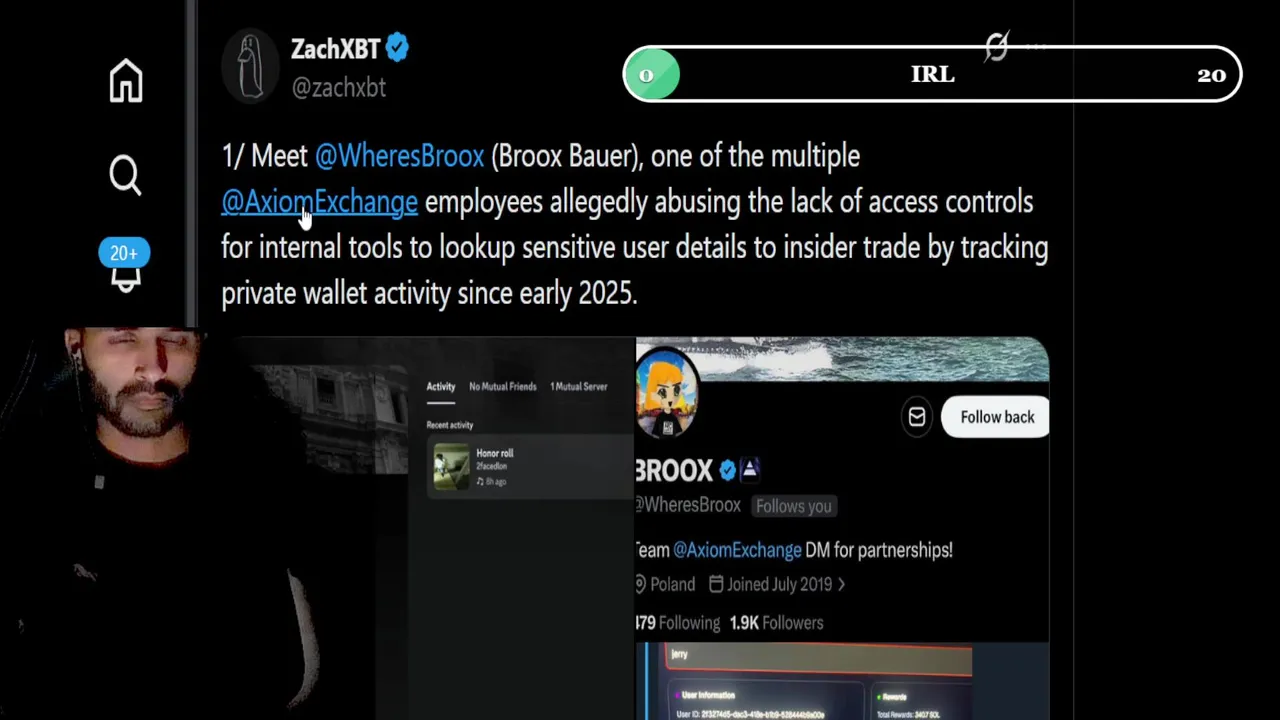Viewport: 1280px width, 720px height.
Task: Open @AxiomExchange link in BROOX bio
Action: click(x=737, y=550)
